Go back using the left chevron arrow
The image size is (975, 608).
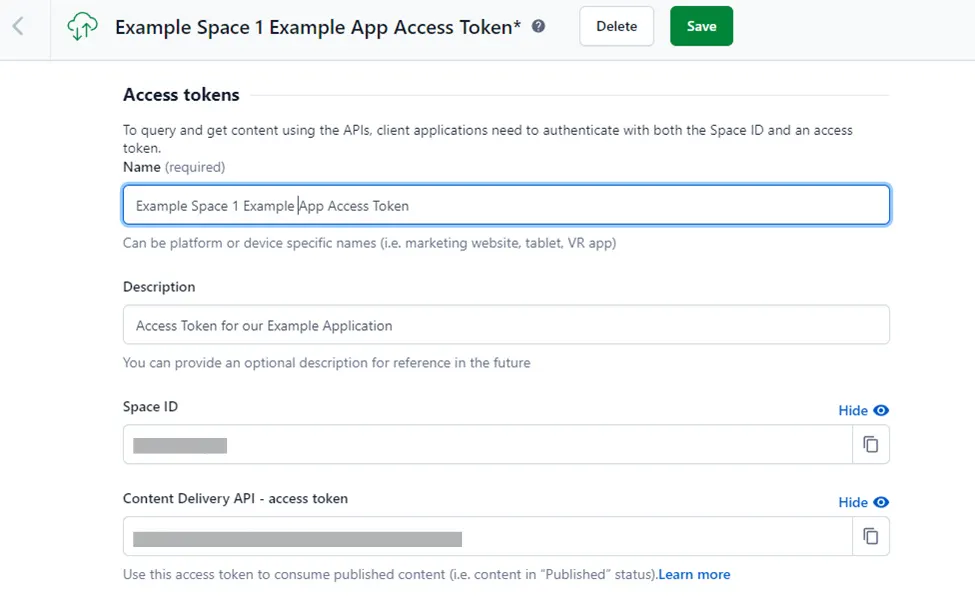17,27
